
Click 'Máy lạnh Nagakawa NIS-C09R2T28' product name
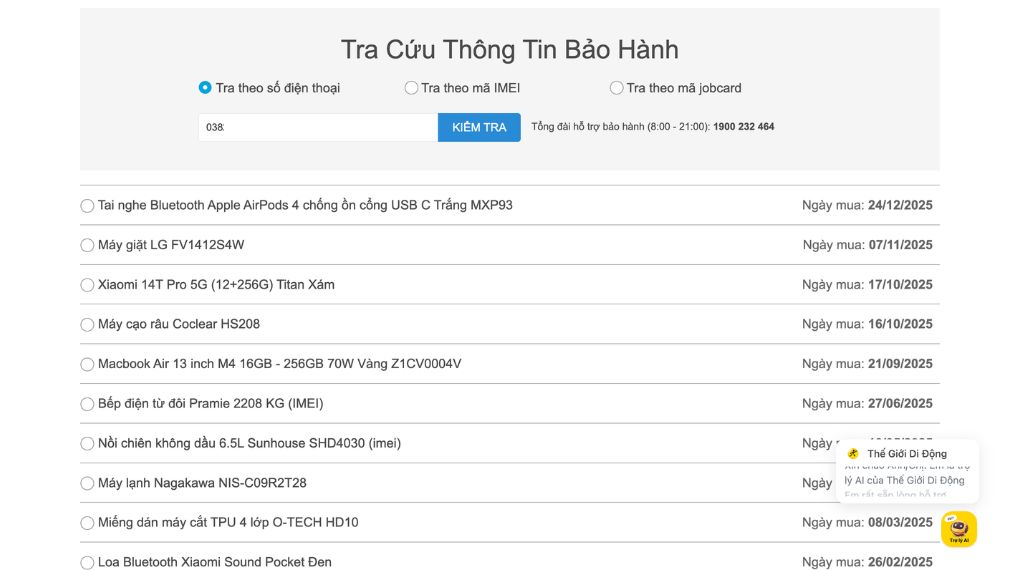202,483
